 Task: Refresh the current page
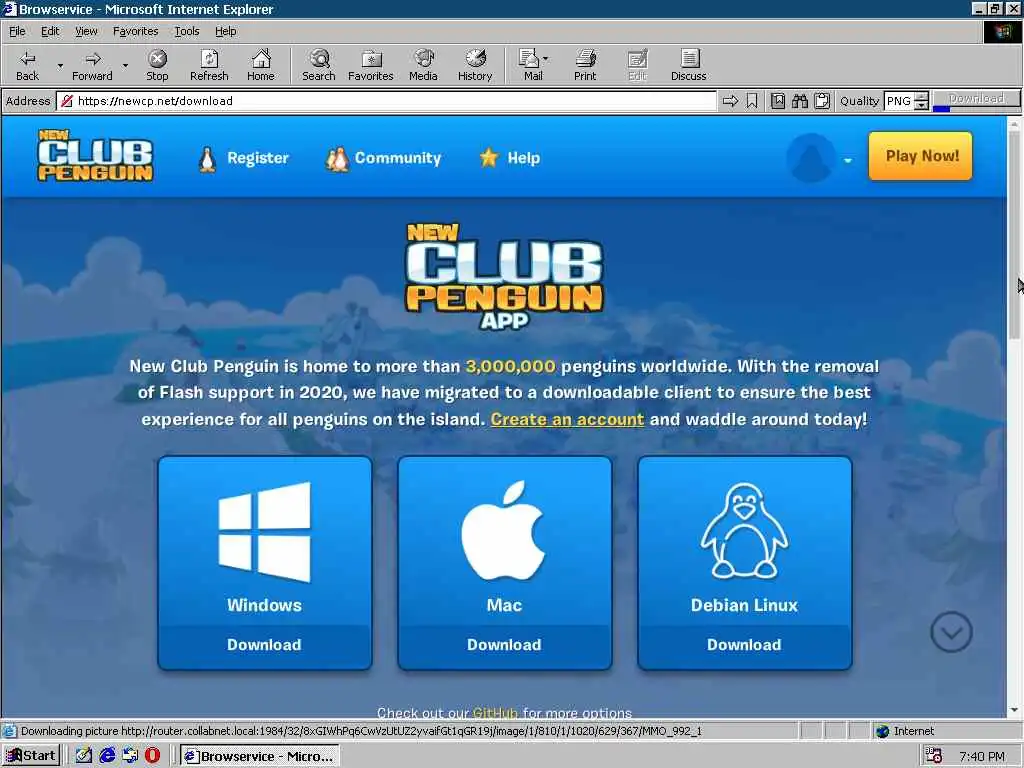tap(209, 65)
